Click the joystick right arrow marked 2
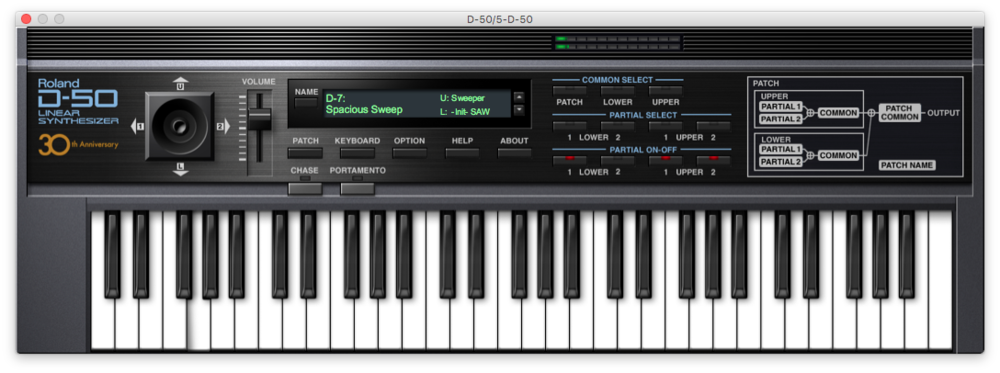Viewport: 1000px width, 373px height. [223, 127]
